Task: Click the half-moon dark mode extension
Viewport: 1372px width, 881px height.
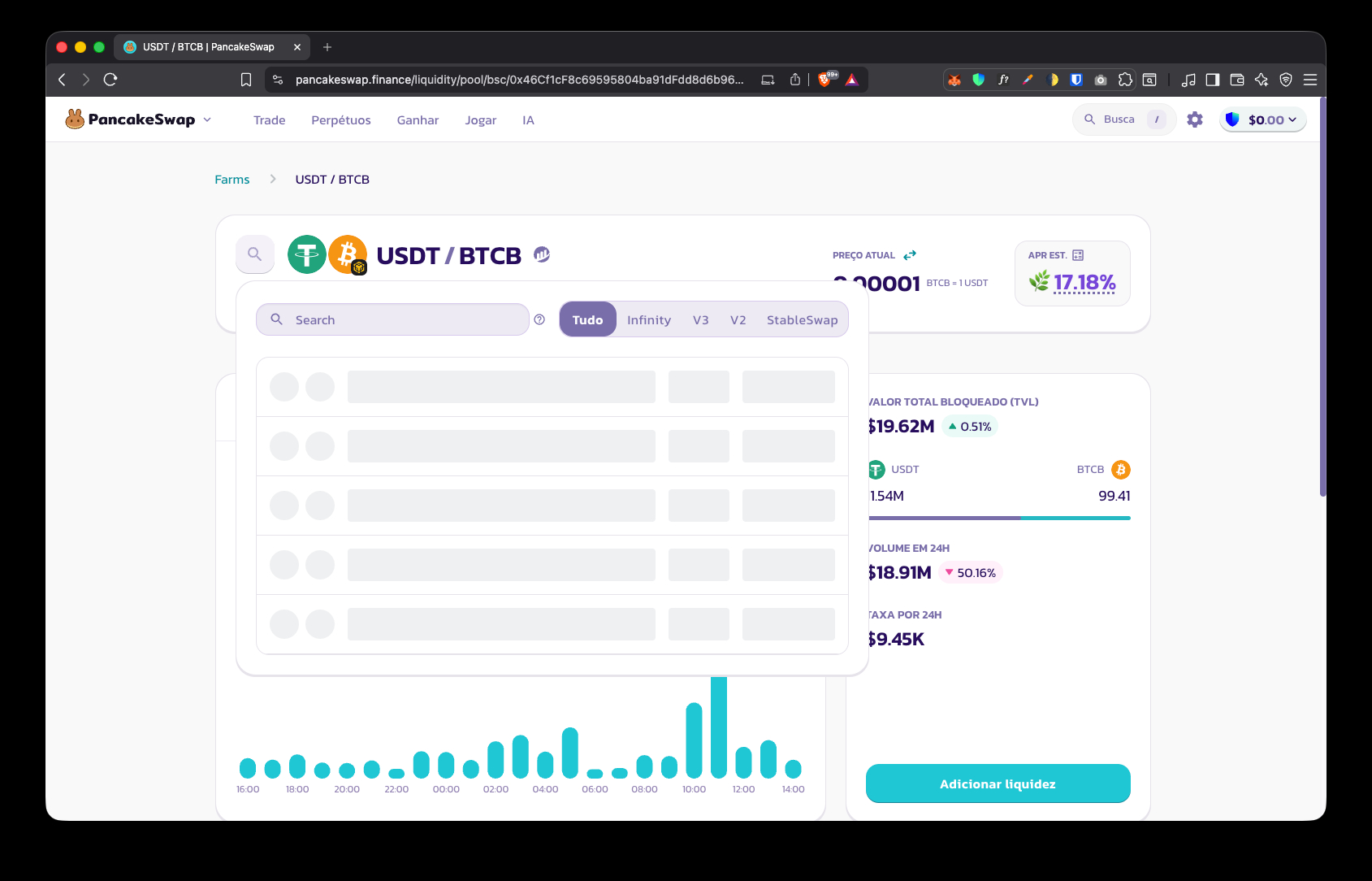Action: (1052, 80)
